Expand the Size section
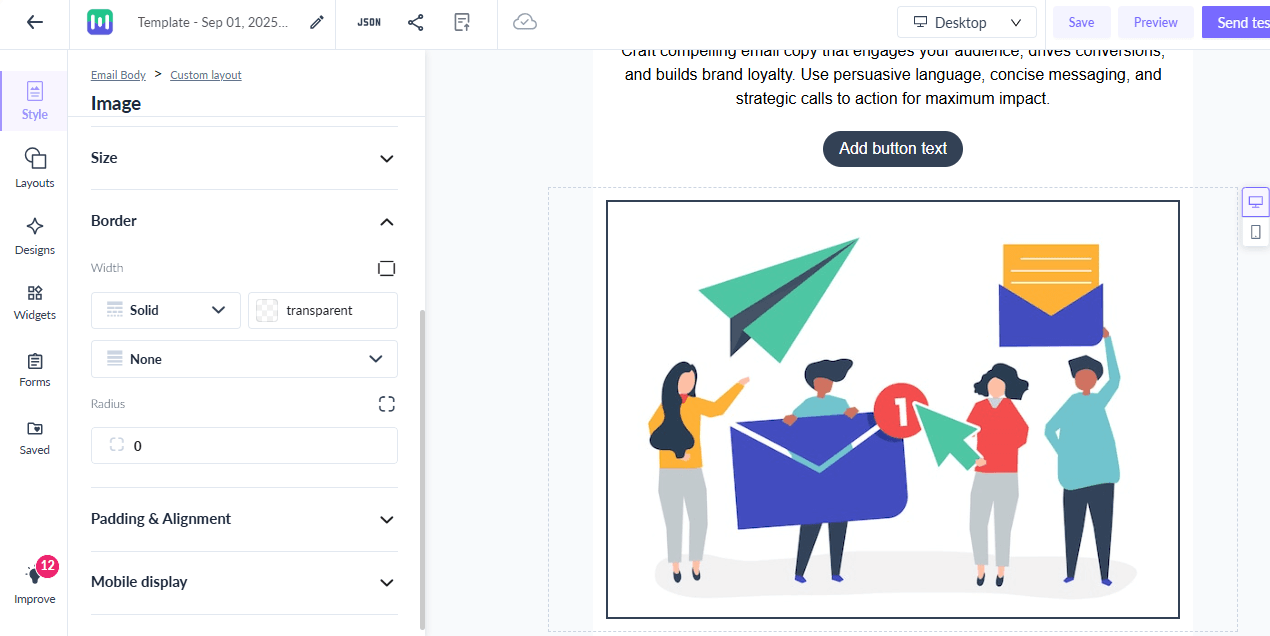Viewport: 1270px width, 636px height. (x=244, y=158)
